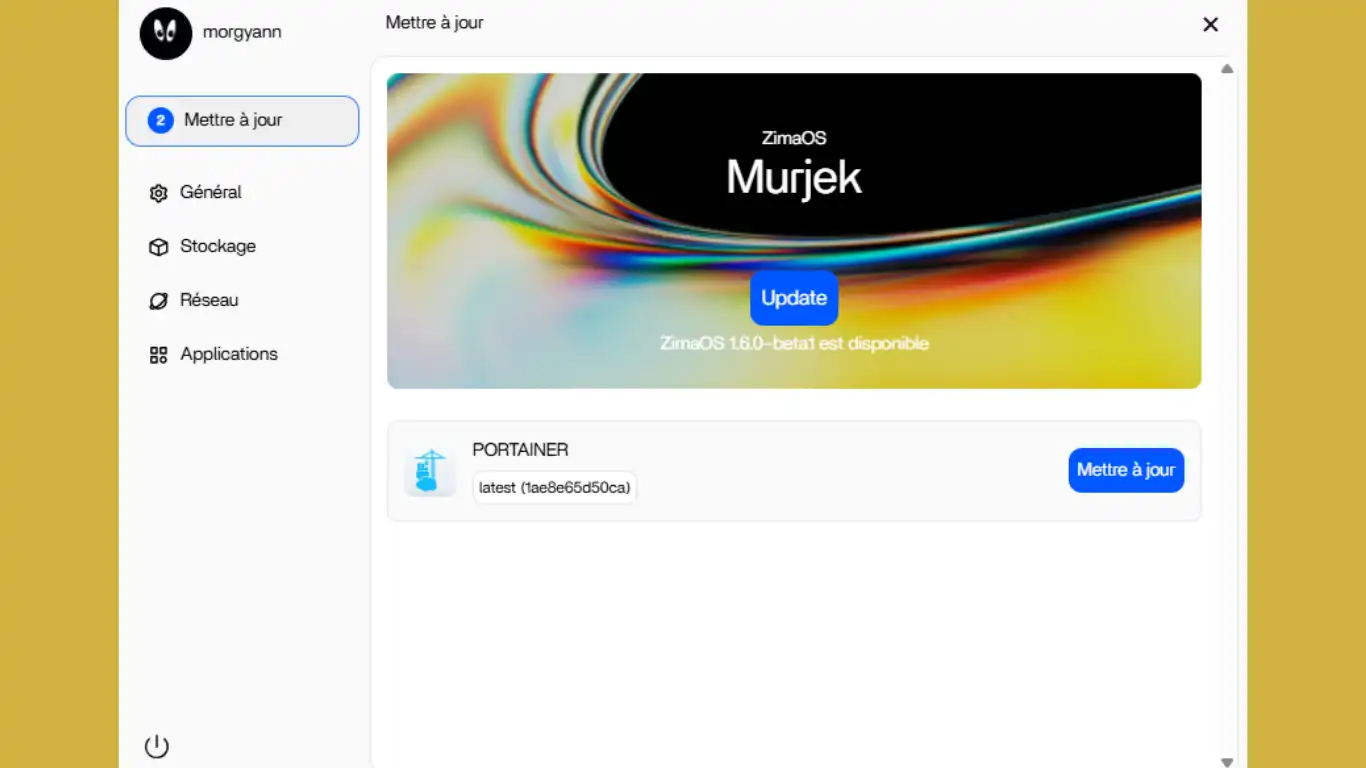
Task: Select the Réseau text in sidebar
Action: coord(209,300)
